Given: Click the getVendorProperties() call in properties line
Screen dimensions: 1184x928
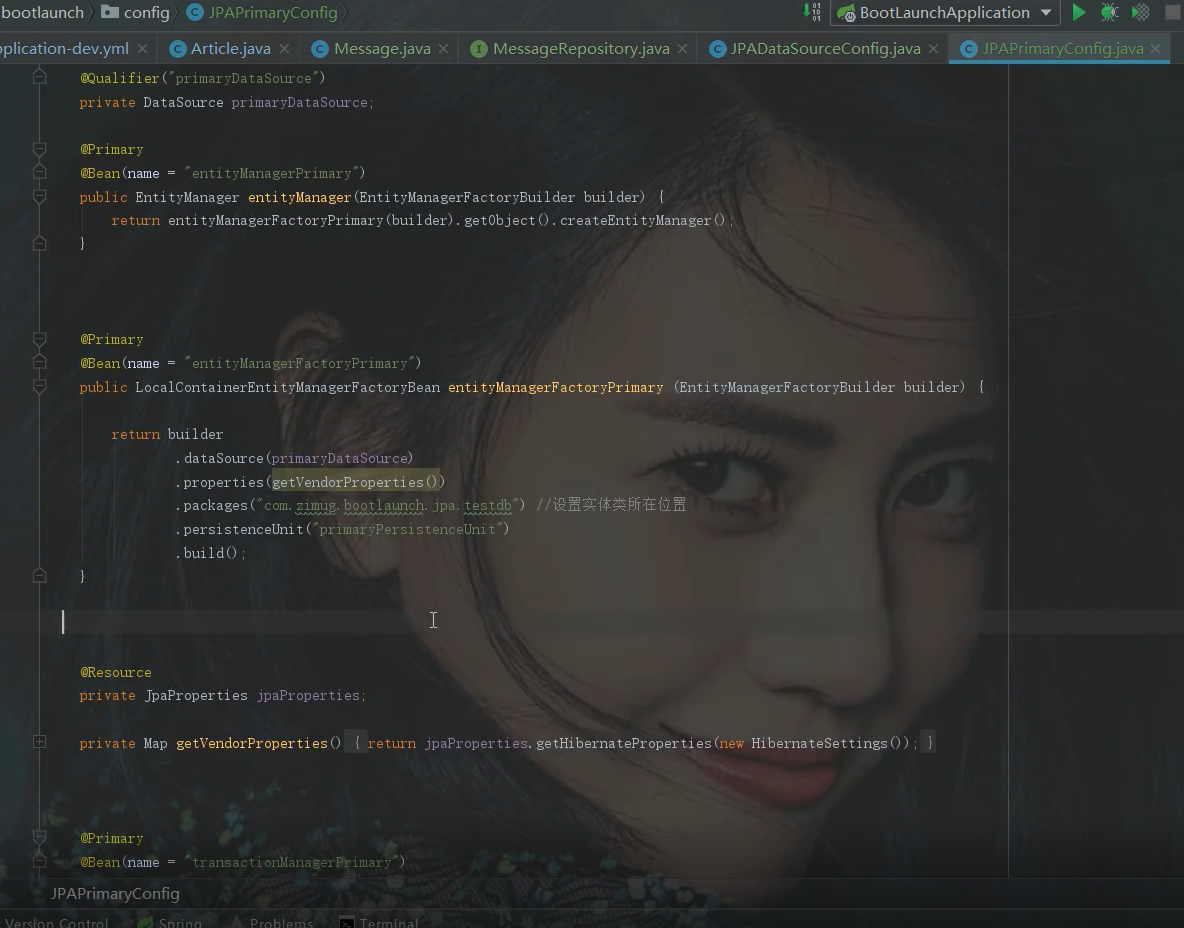Looking at the screenshot, I should point(355,482).
